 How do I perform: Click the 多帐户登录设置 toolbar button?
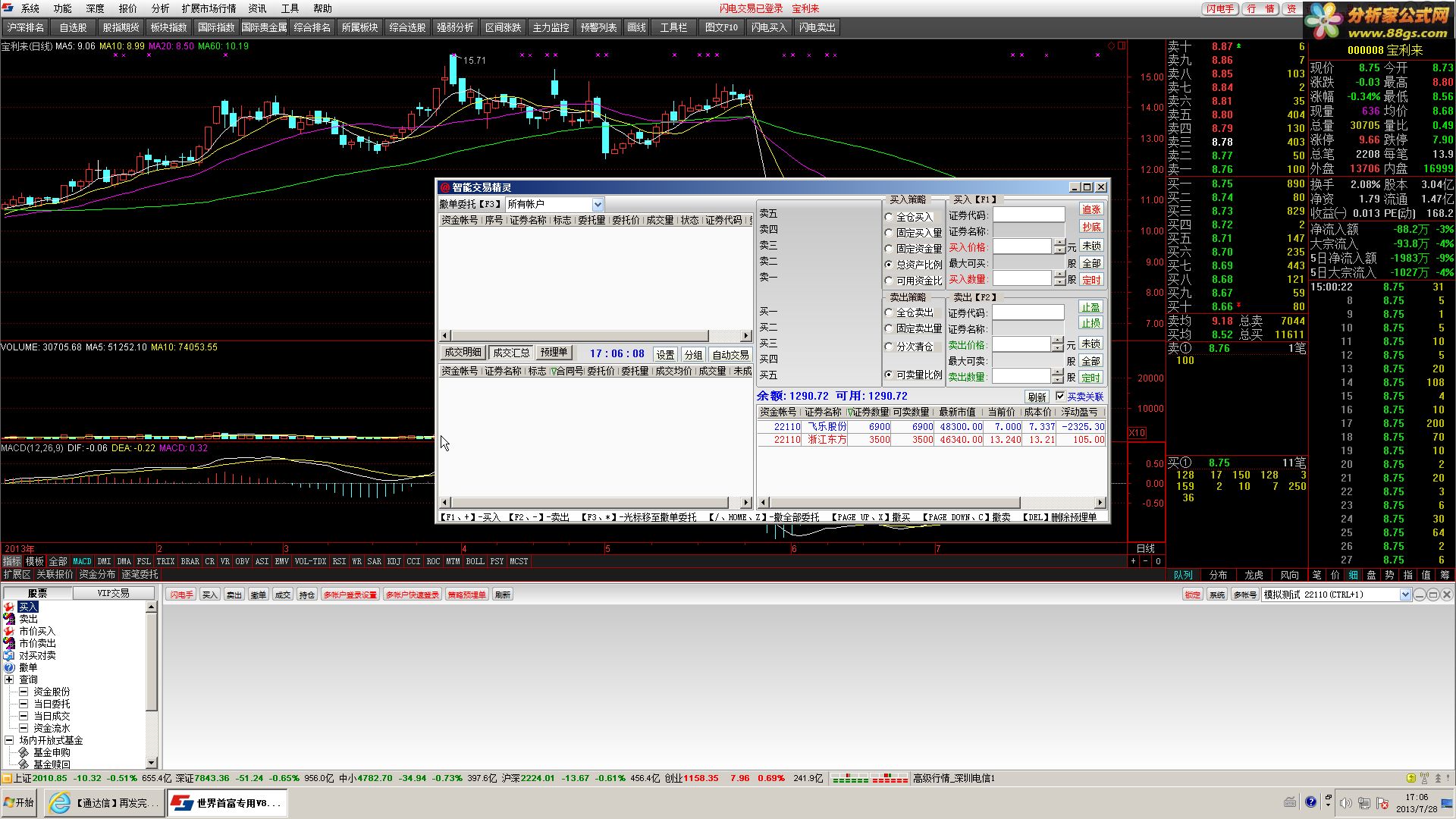[350, 595]
